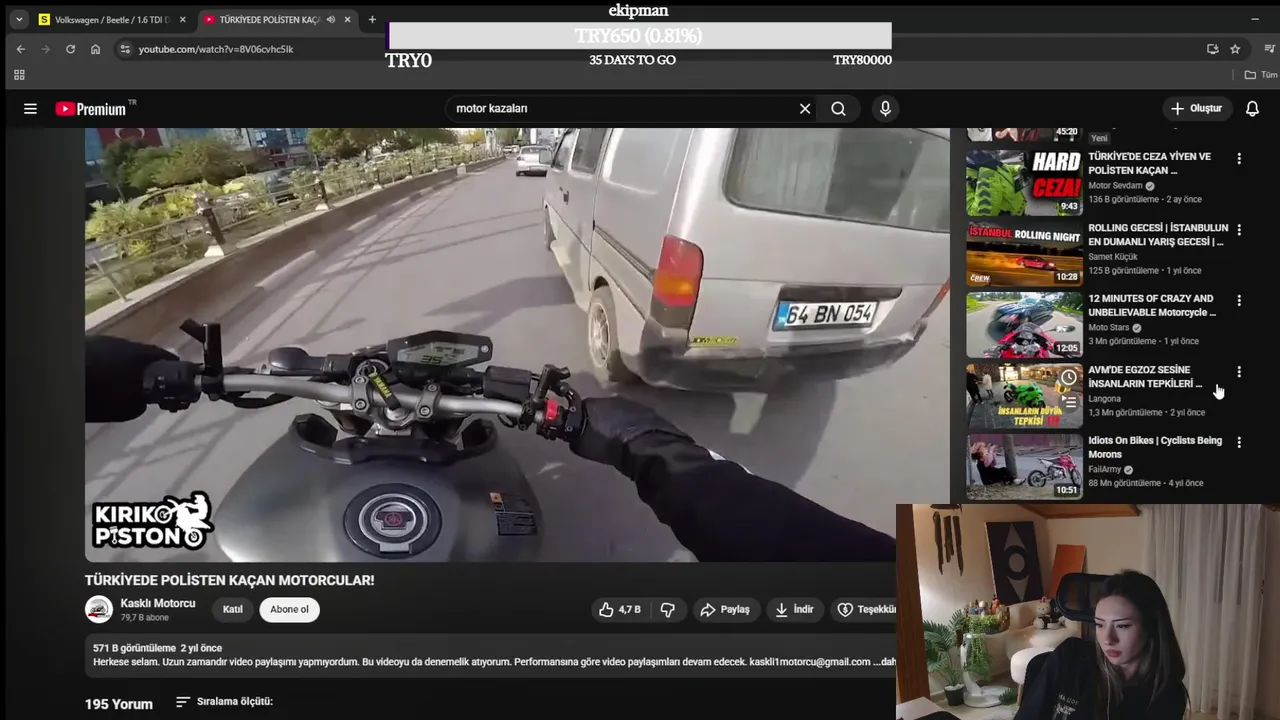
Task: Reload the current page
Action: click(70, 49)
